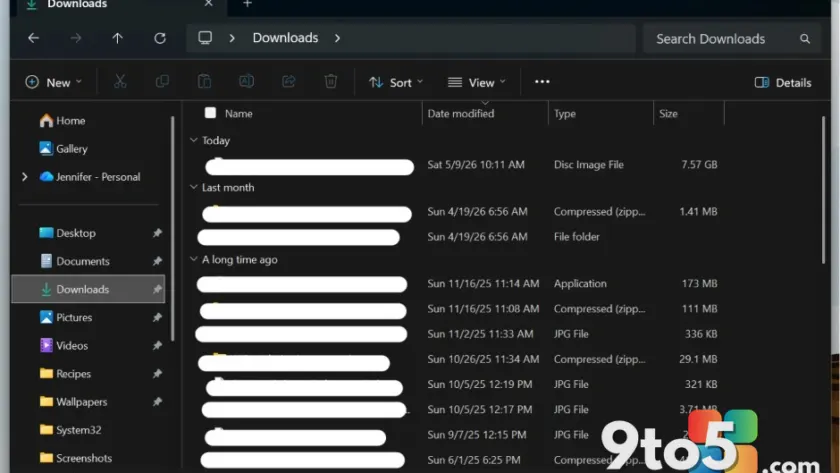Open the Sort dropdown
The image size is (840, 473).
(396, 82)
